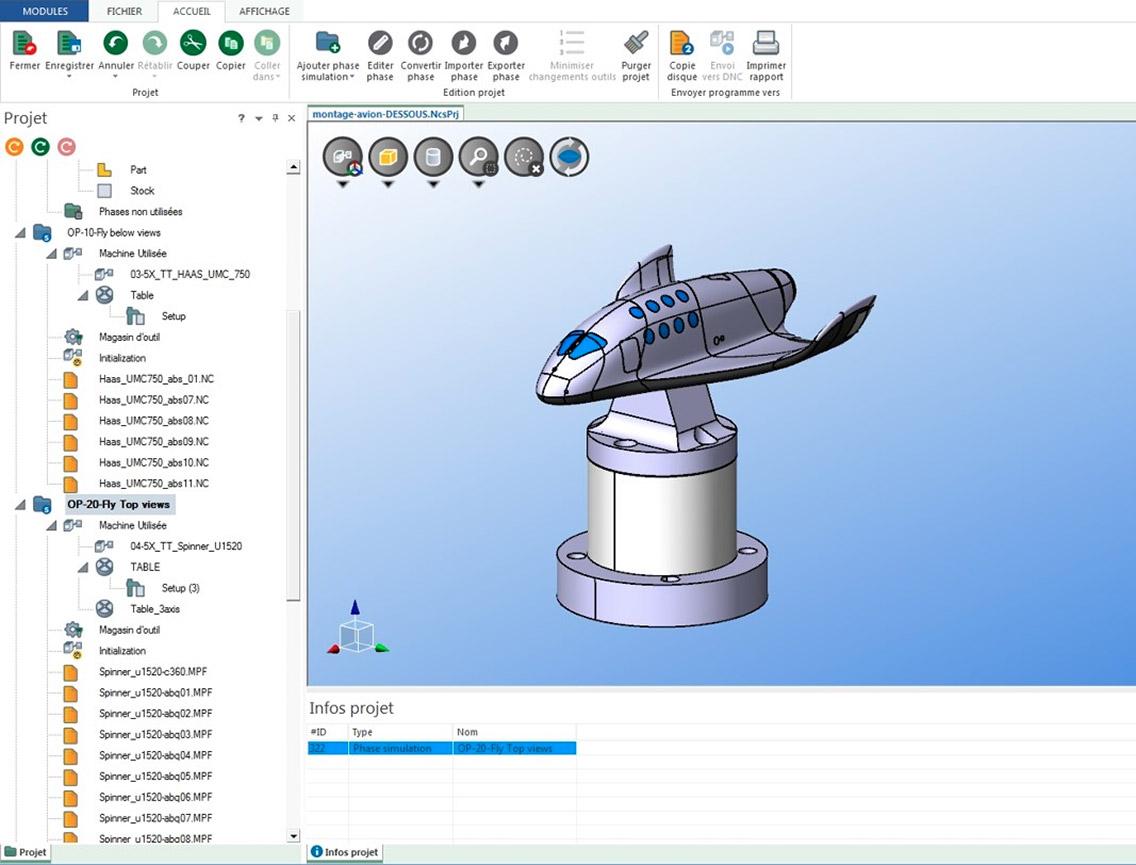Click the Enregistrer save icon
This screenshot has height=865, width=1136.
tap(69, 43)
